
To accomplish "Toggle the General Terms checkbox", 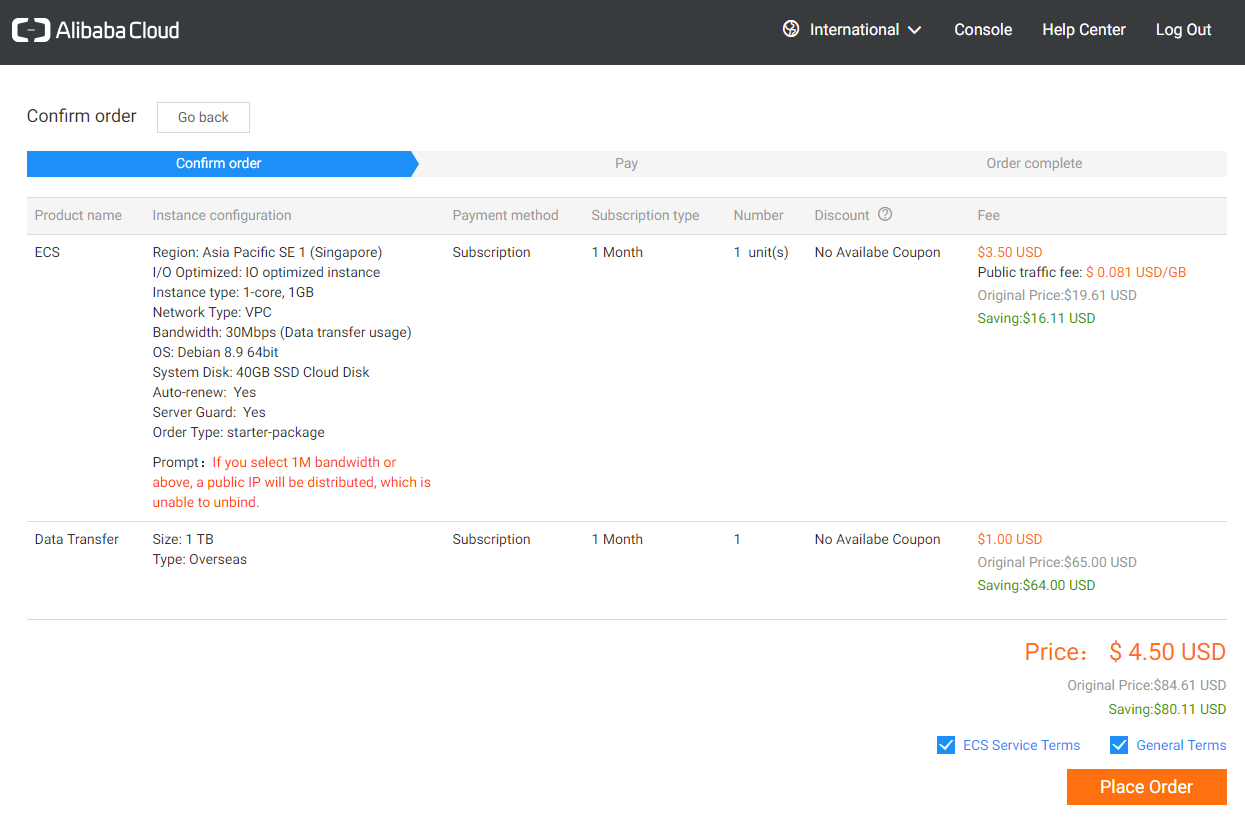I will point(1119,745).
